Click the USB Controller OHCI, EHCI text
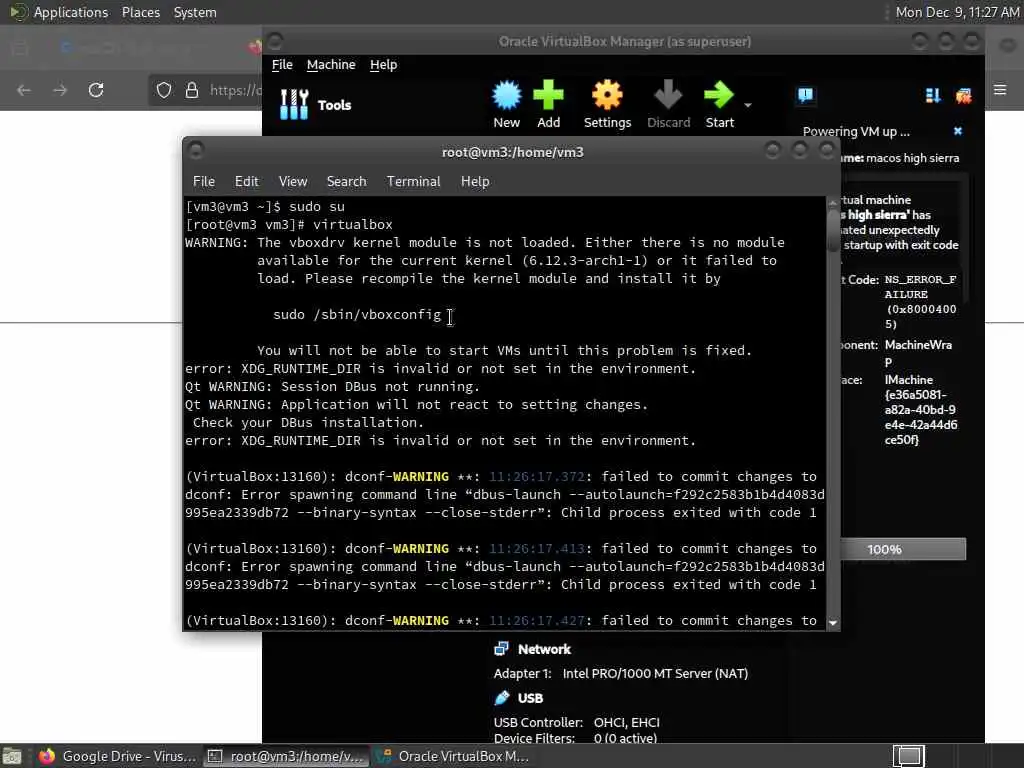Screen dimensions: 1024x768 pos(576,722)
